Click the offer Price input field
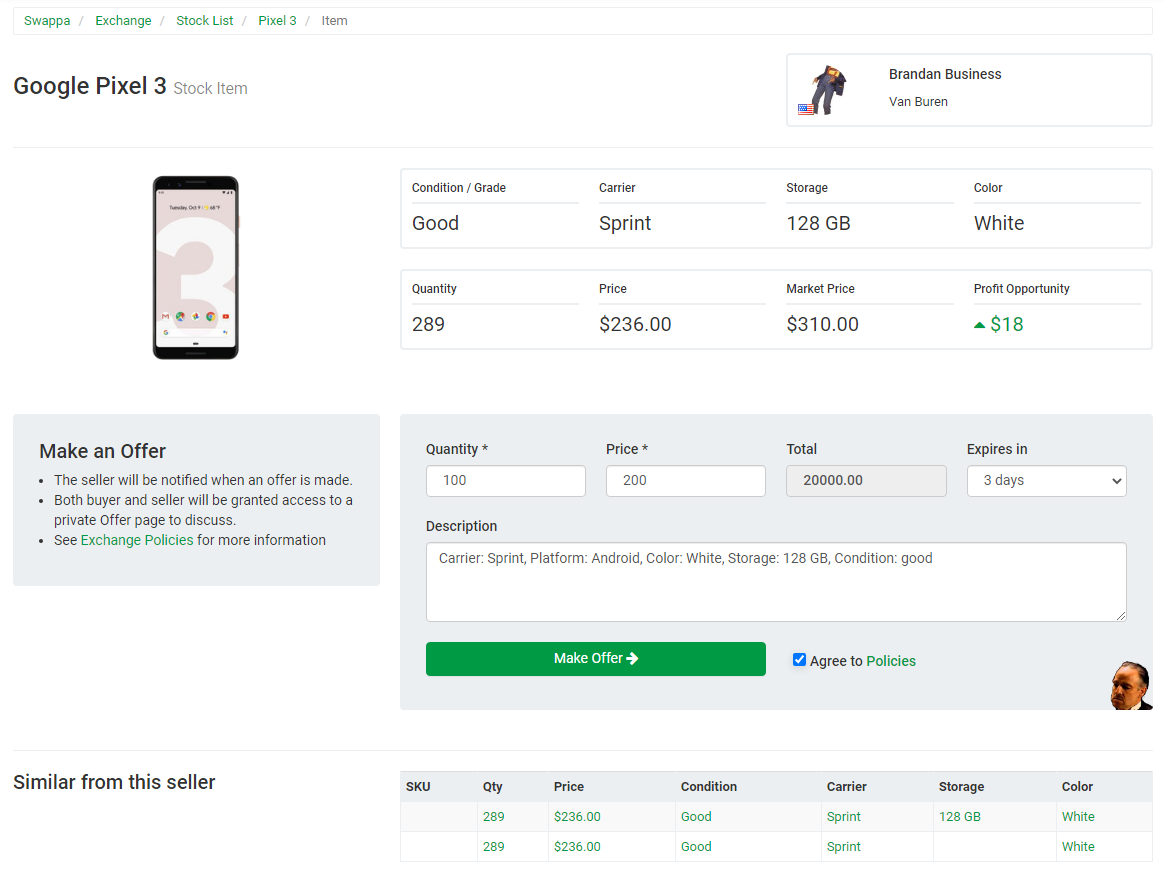Viewport: 1165px width, 874px height. click(686, 481)
